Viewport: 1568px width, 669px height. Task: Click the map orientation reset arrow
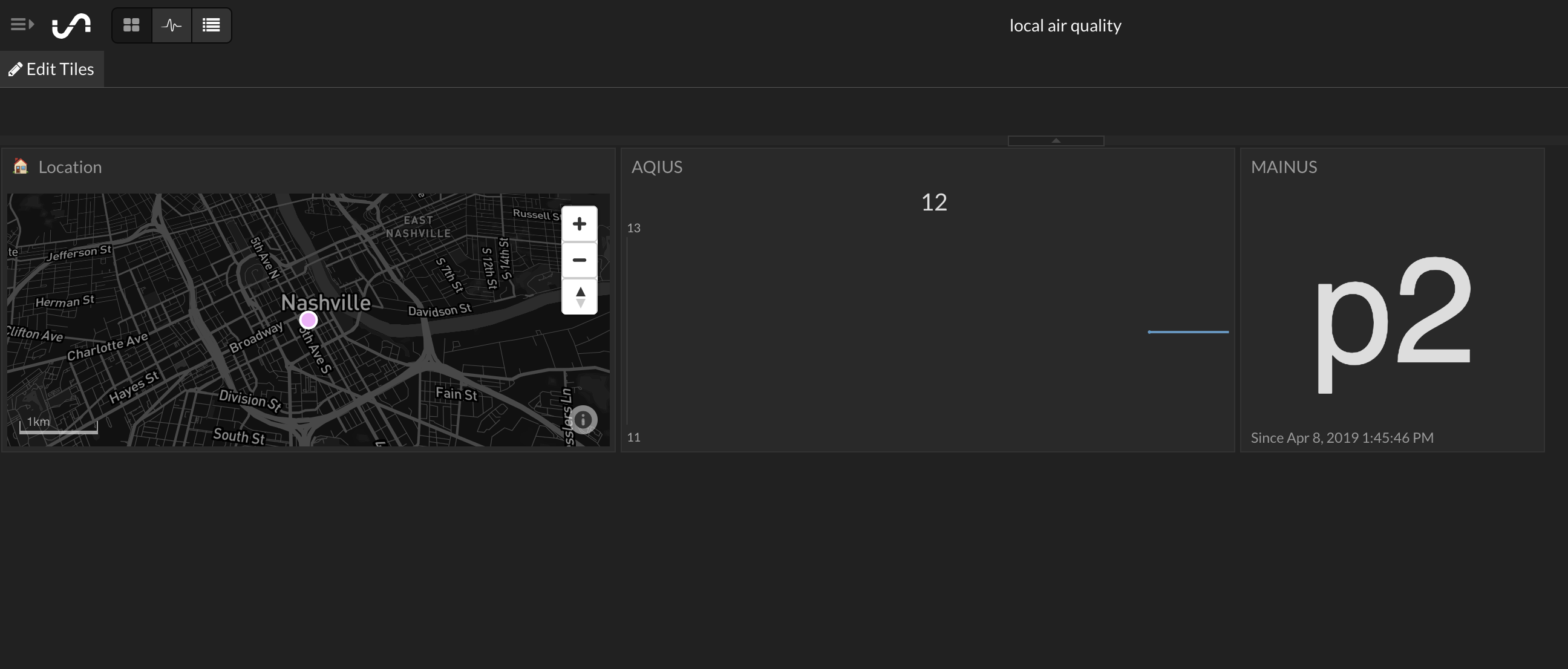(581, 298)
